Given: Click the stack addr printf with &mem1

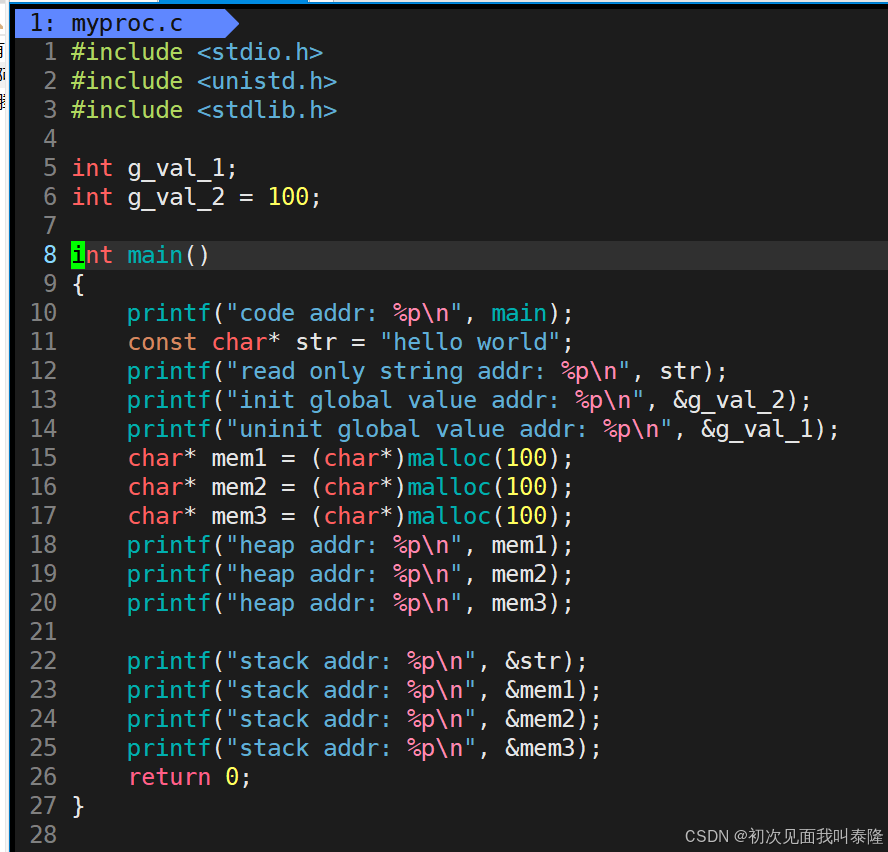Looking at the screenshot, I should 364,690.
